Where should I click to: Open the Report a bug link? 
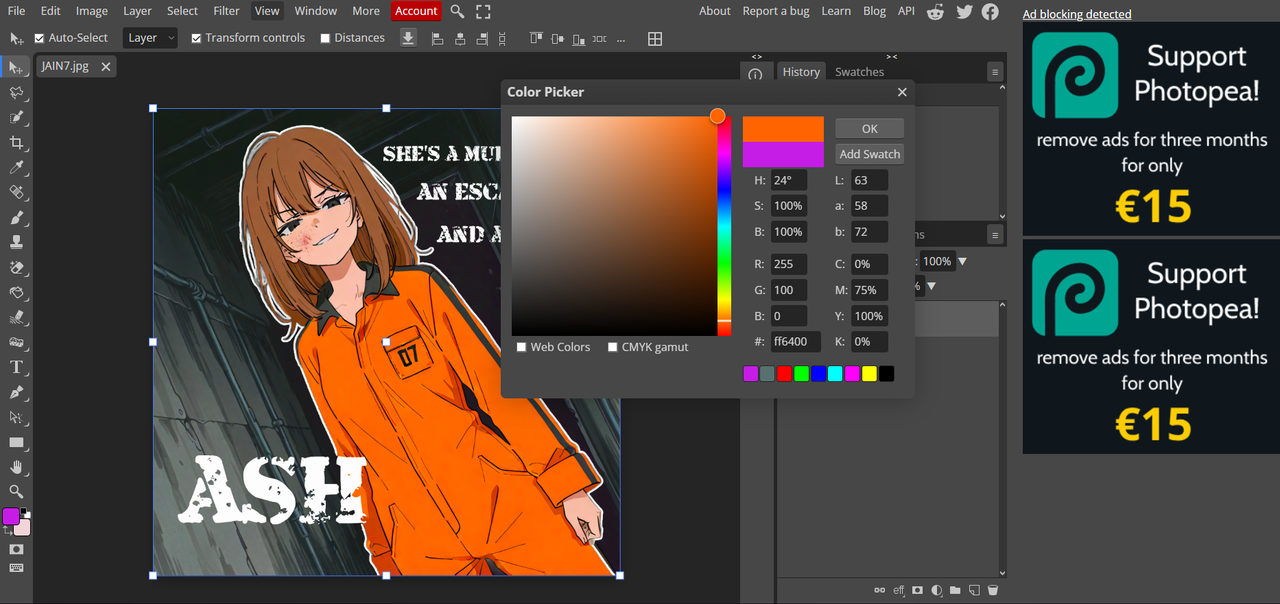pos(776,11)
